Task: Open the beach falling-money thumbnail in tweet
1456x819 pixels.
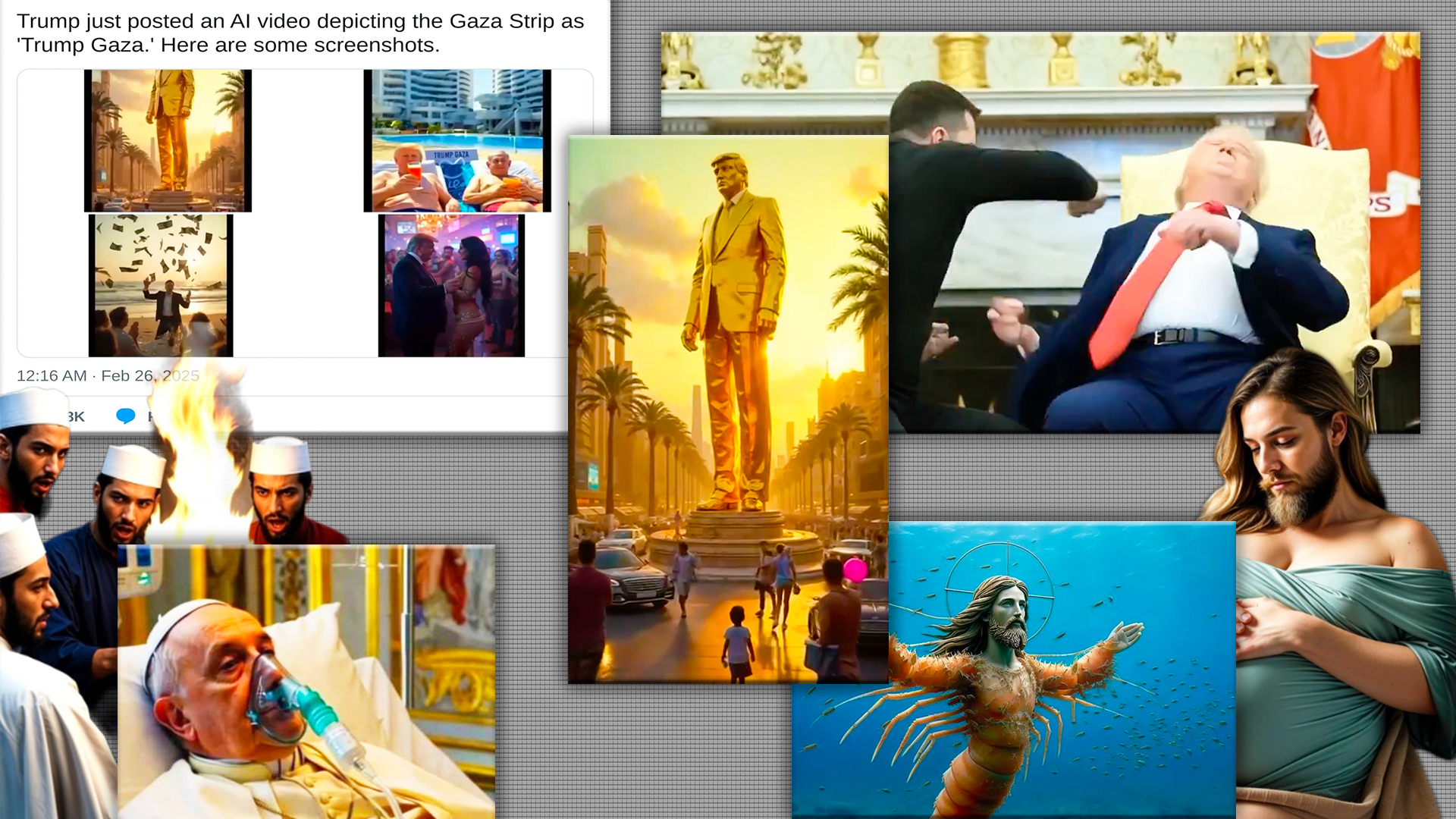Action: coord(161,285)
